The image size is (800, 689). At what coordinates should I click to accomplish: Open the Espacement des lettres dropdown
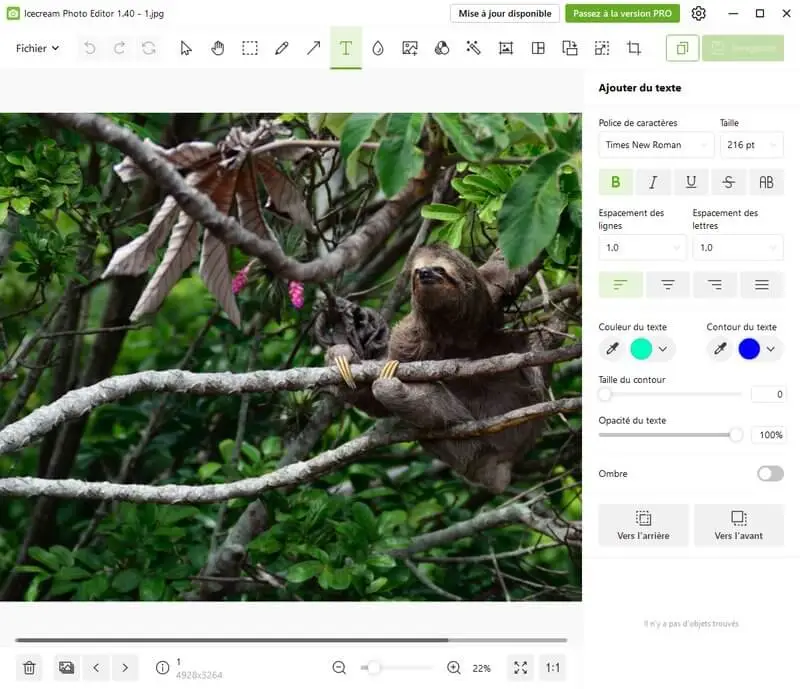point(738,248)
